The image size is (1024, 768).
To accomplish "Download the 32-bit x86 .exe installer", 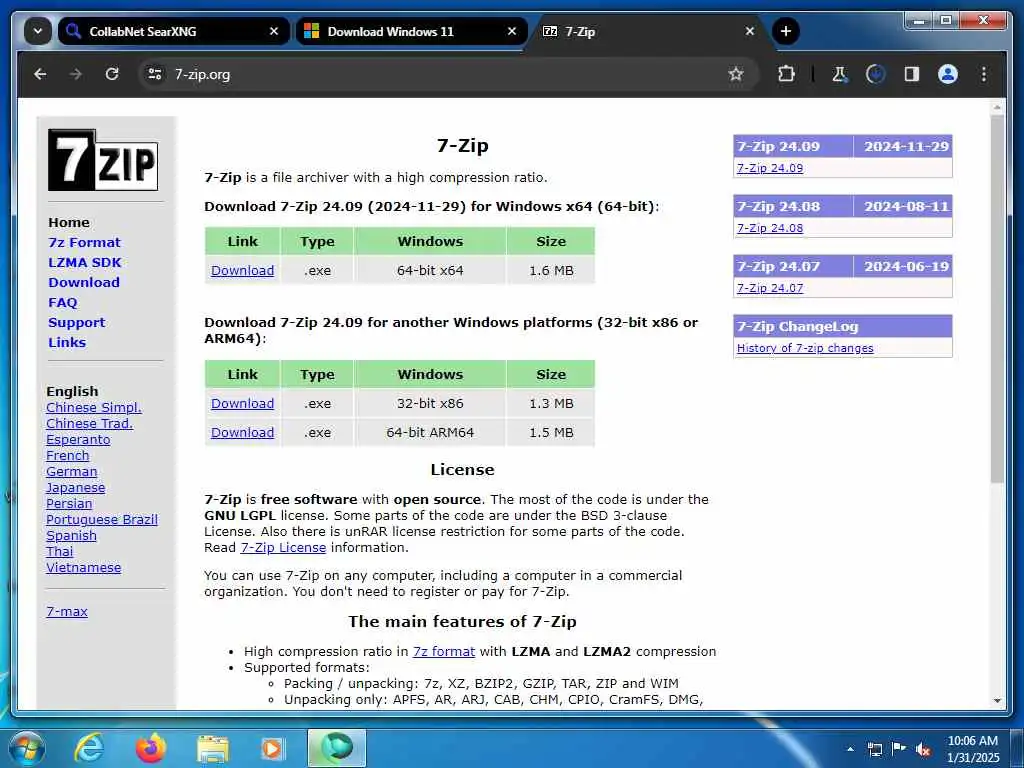I will tap(242, 404).
